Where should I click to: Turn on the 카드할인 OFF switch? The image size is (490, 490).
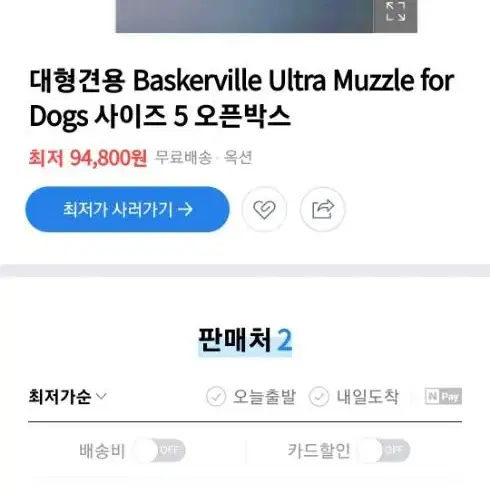[384, 451]
